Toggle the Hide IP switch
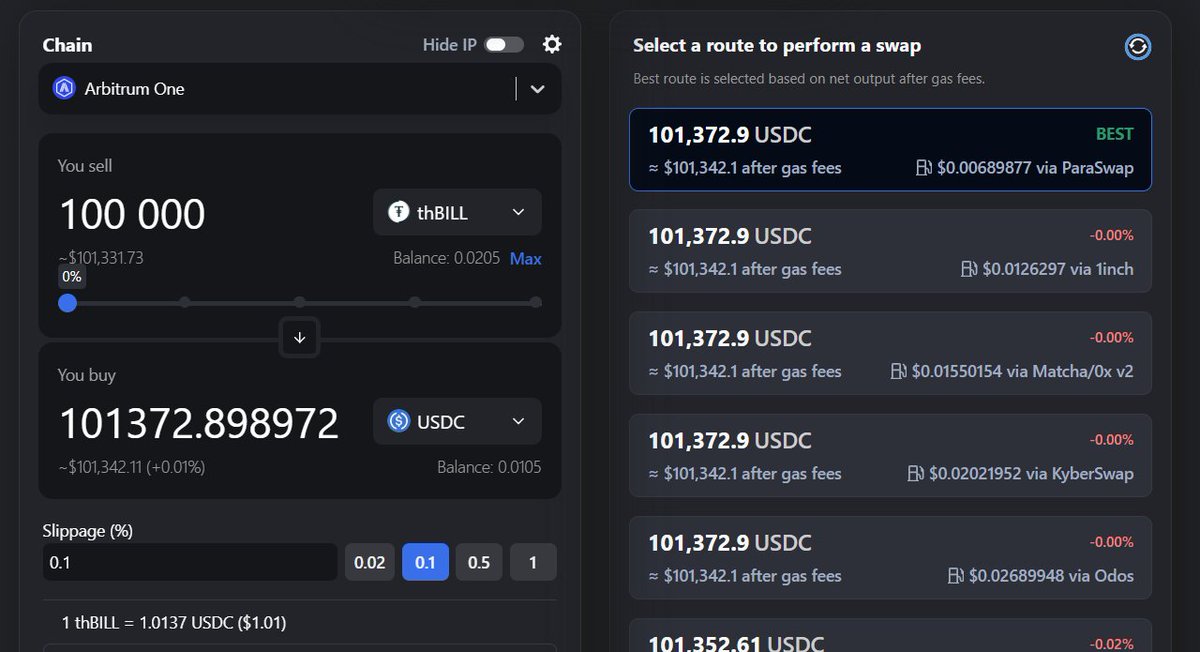The image size is (1200, 652). [504, 44]
